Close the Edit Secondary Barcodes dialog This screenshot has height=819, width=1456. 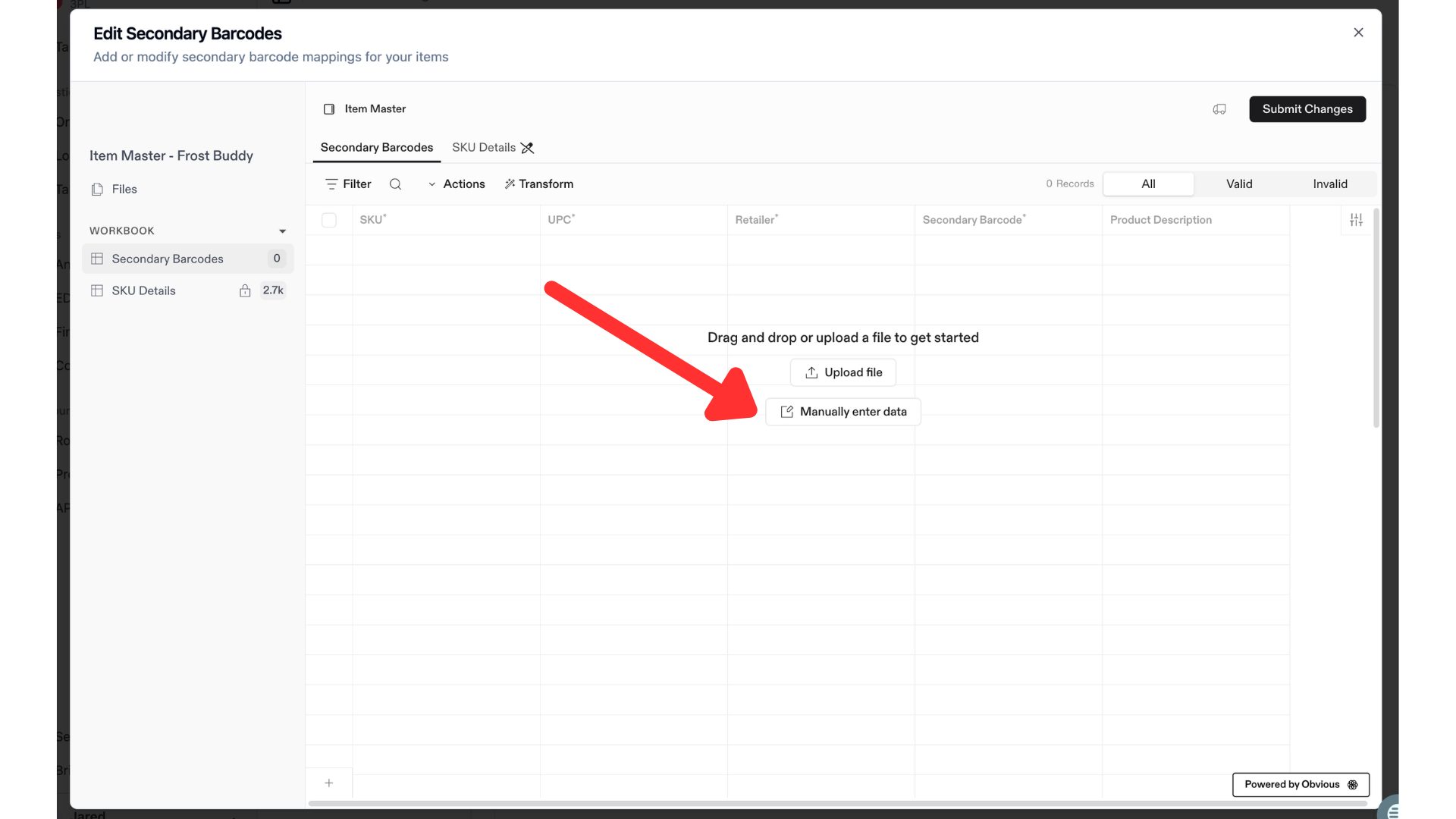point(1358,32)
